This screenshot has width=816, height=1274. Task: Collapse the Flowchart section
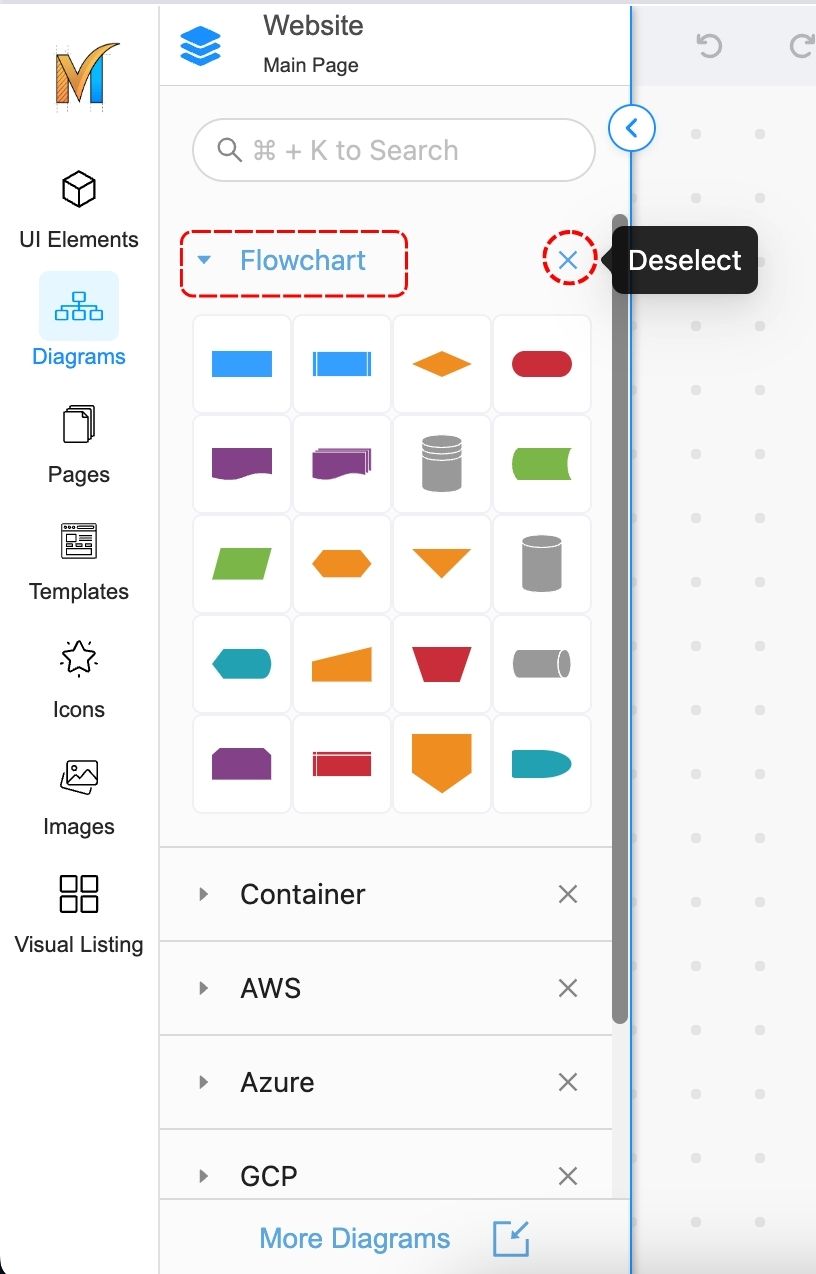tap(205, 261)
